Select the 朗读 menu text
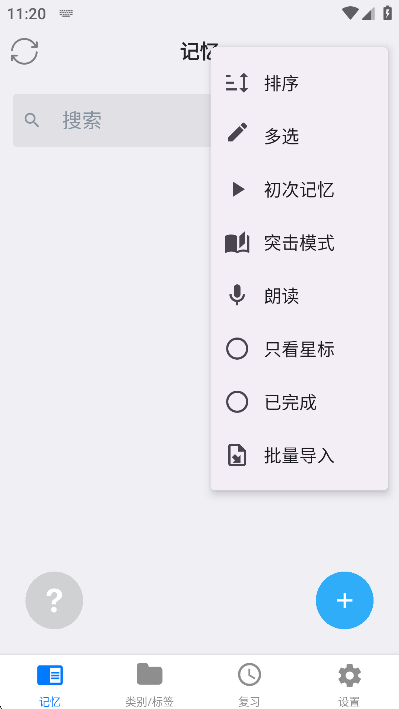 (281, 297)
